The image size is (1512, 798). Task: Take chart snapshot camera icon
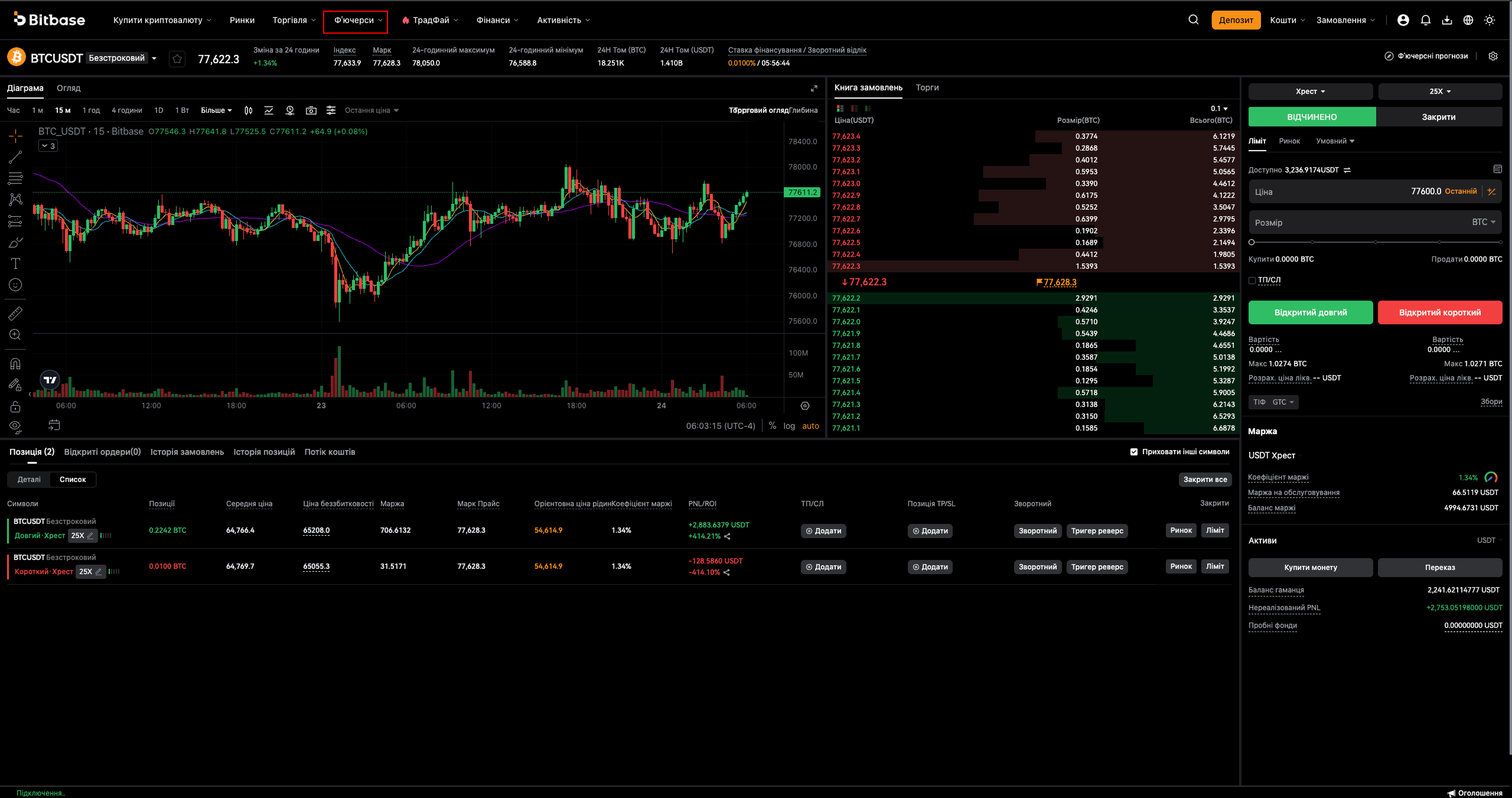[311, 110]
